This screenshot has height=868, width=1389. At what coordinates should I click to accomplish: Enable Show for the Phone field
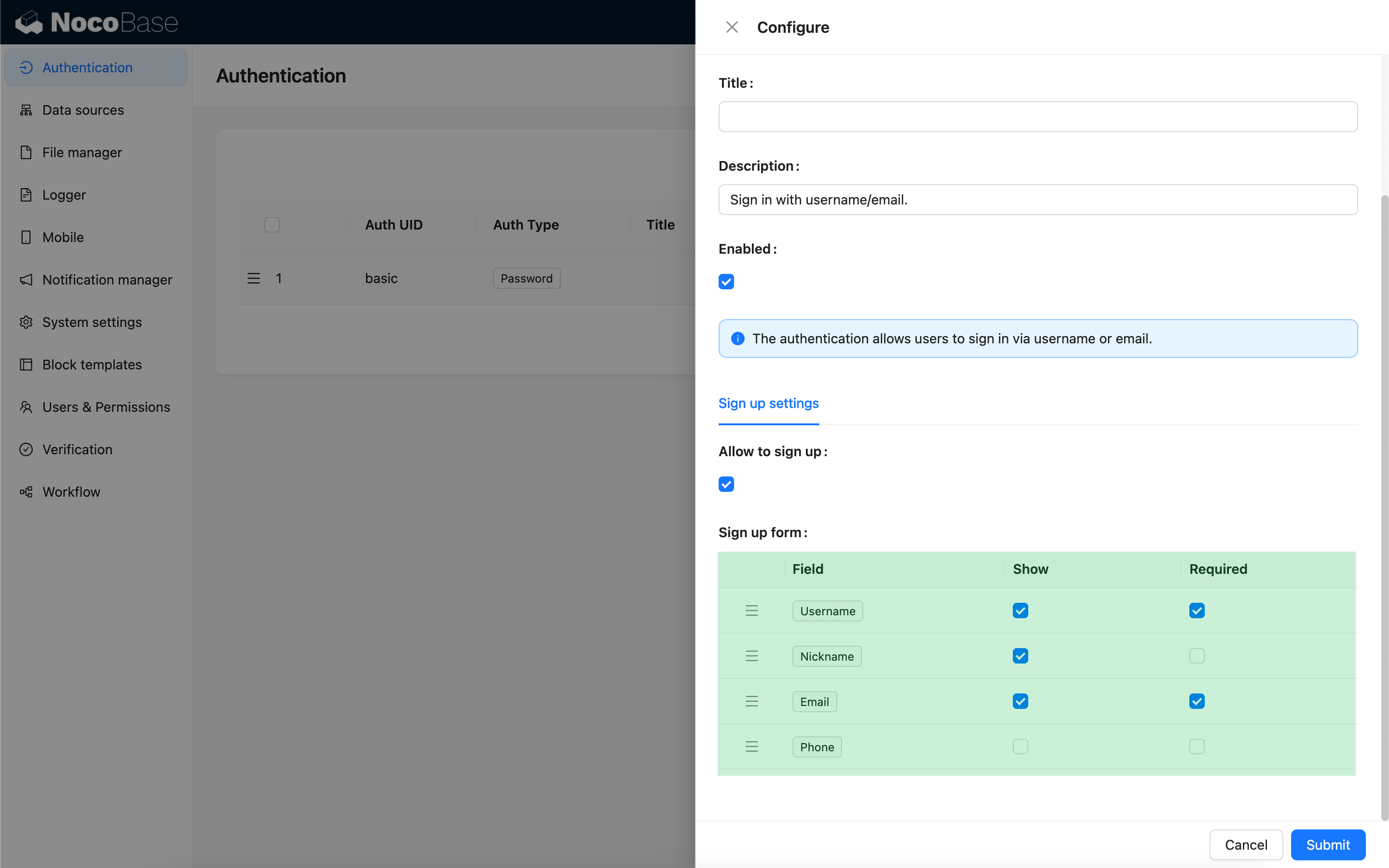(1020, 747)
